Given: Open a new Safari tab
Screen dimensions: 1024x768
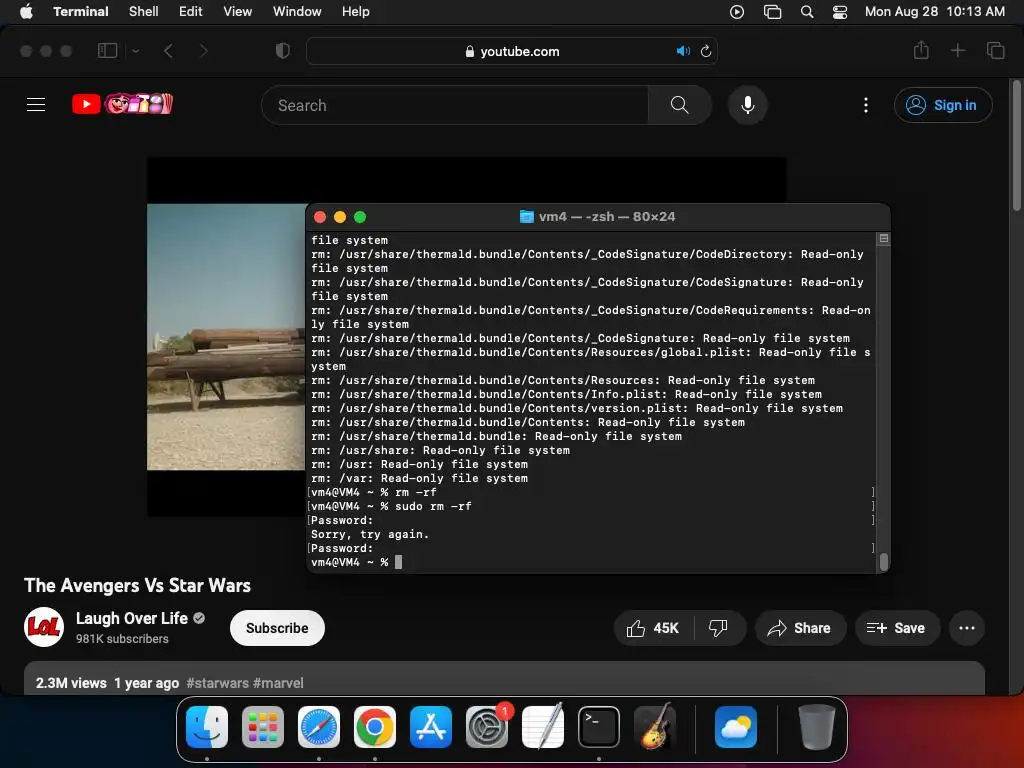Looking at the screenshot, I should [x=957, y=50].
